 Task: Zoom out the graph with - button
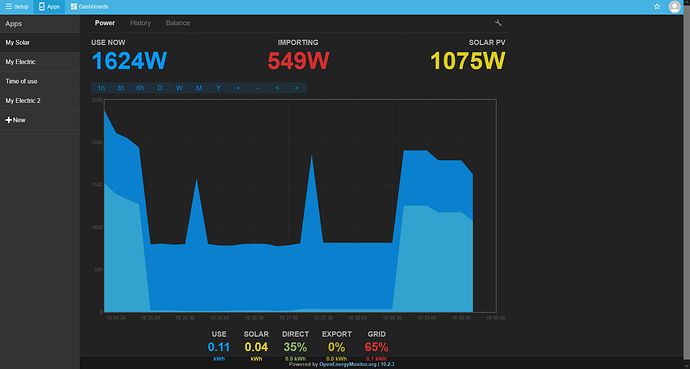tap(257, 88)
